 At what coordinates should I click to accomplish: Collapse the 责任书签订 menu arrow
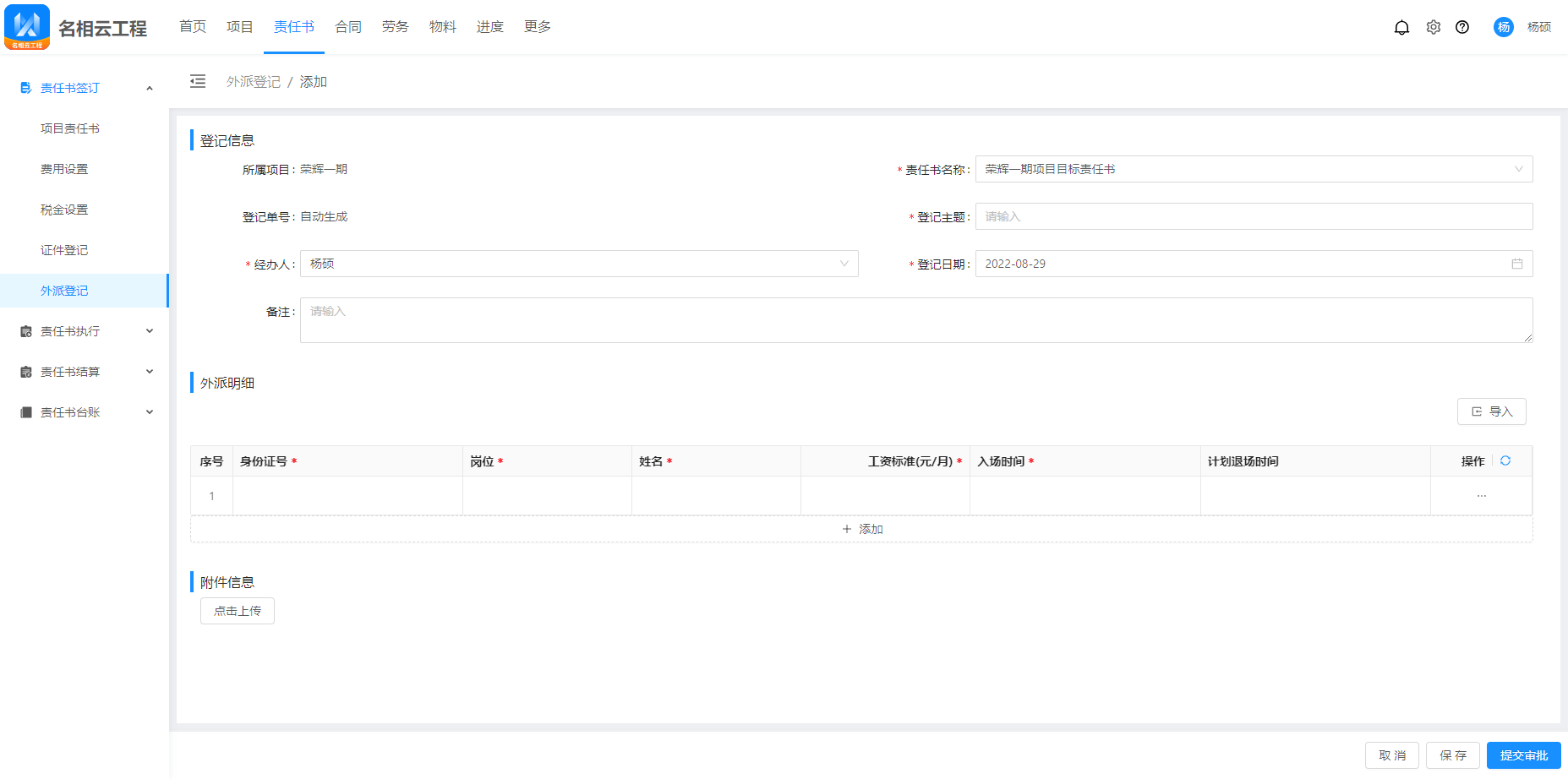click(x=150, y=88)
